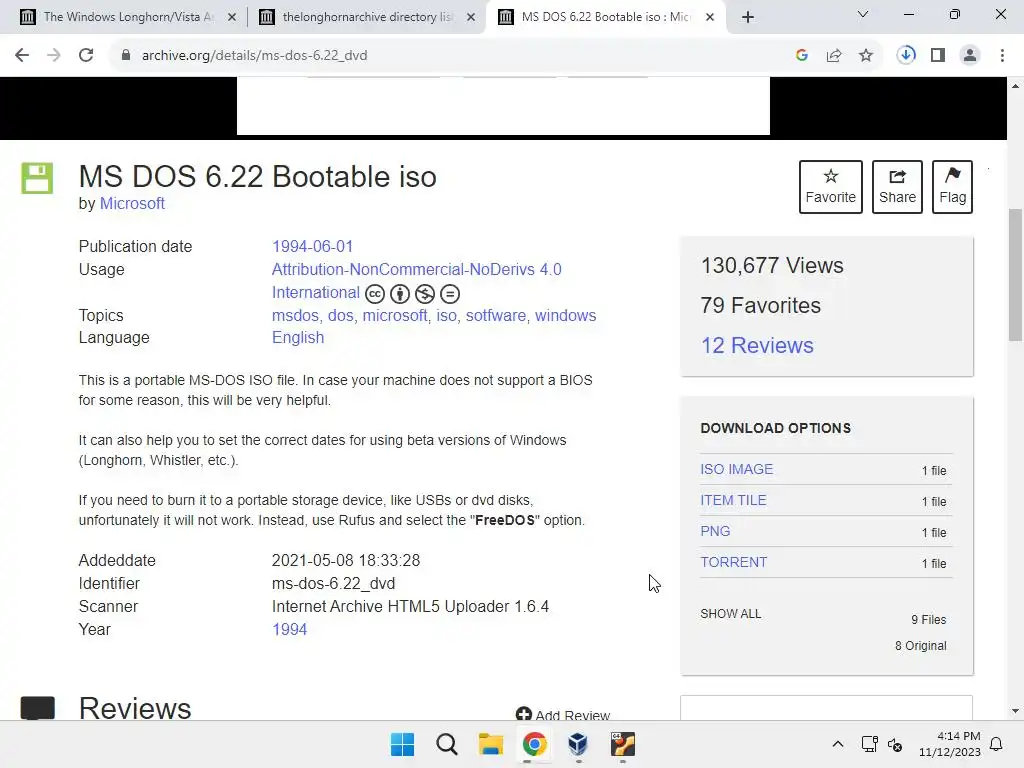
Task: Open the English language link
Action: [298, 338]
